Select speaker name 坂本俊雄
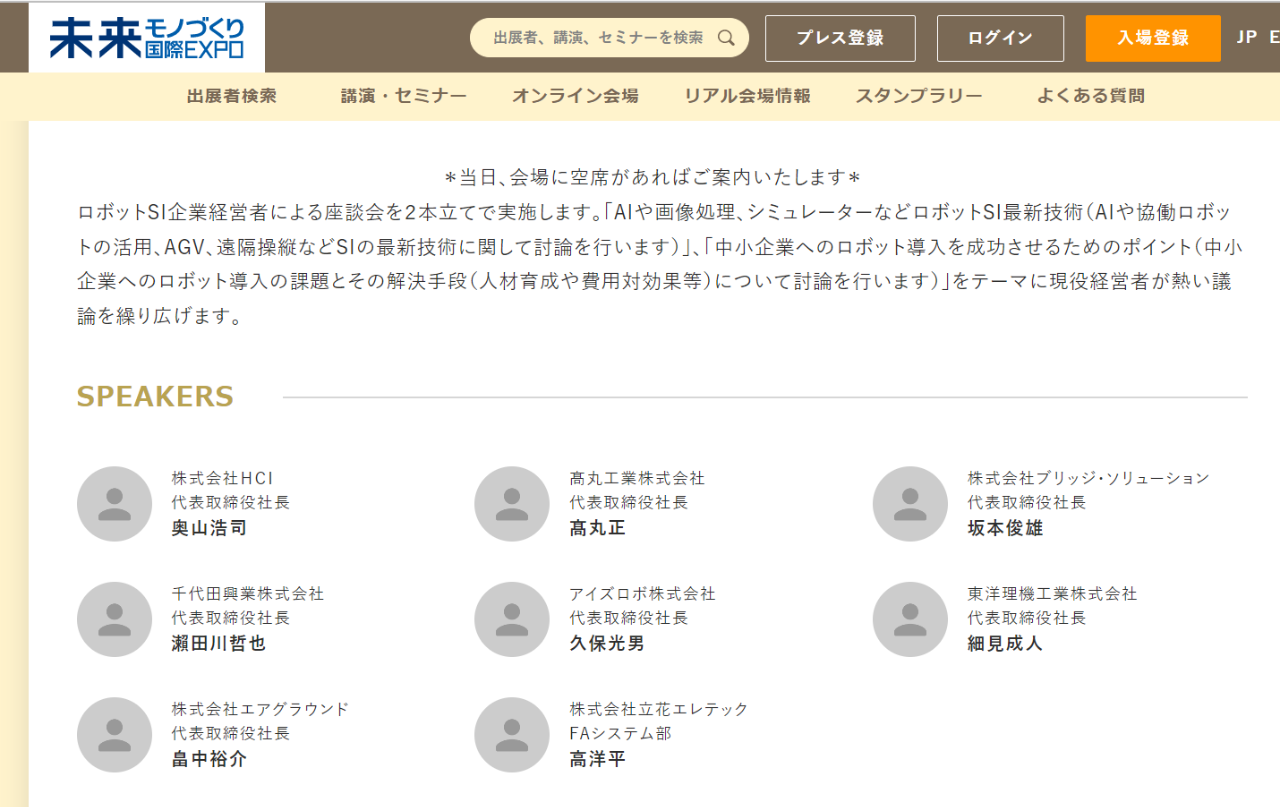The height and width of the screenshot is (807, 1280). (x=1005, y=528)
